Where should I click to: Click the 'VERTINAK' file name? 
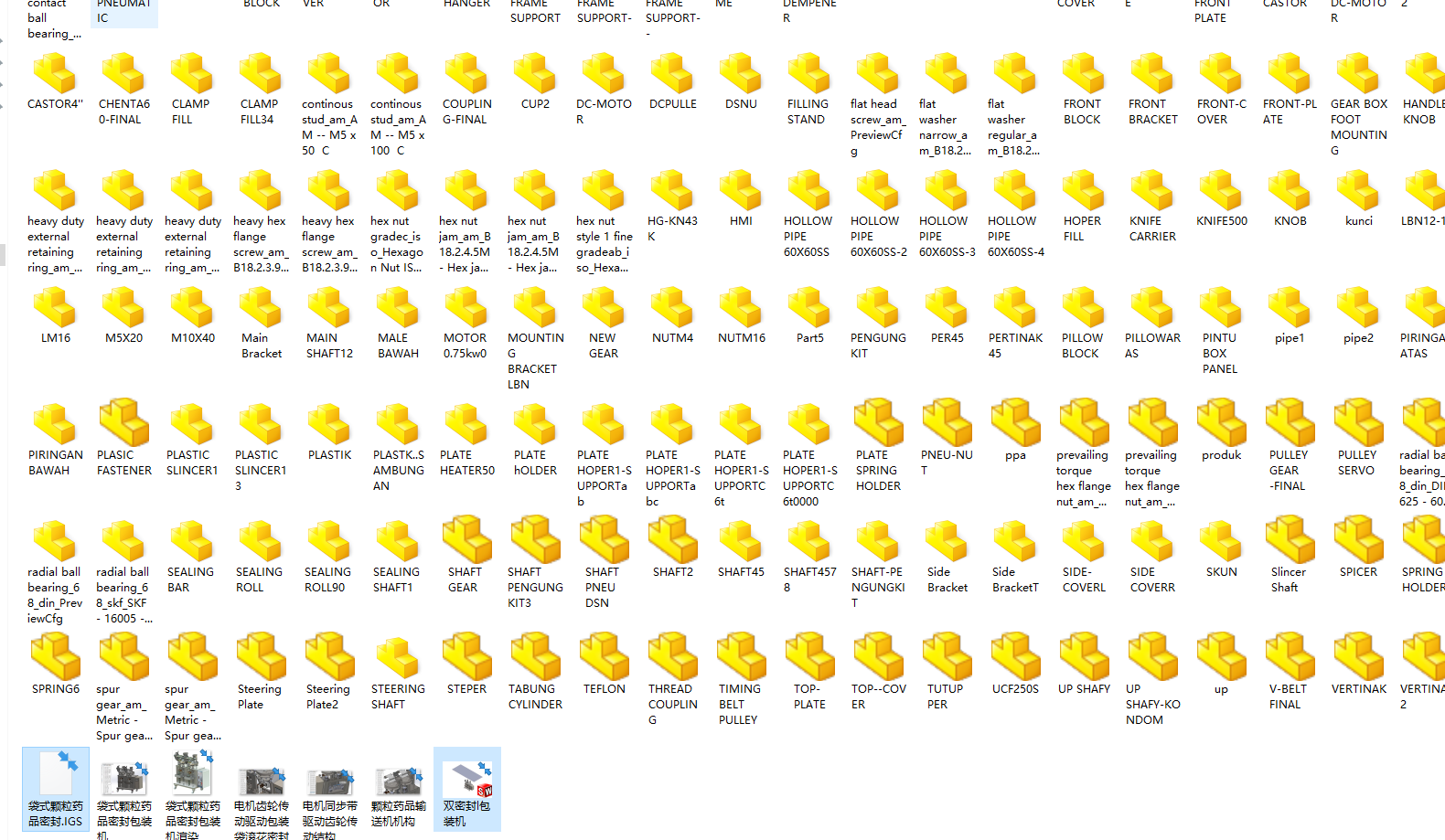point(1358,689)
